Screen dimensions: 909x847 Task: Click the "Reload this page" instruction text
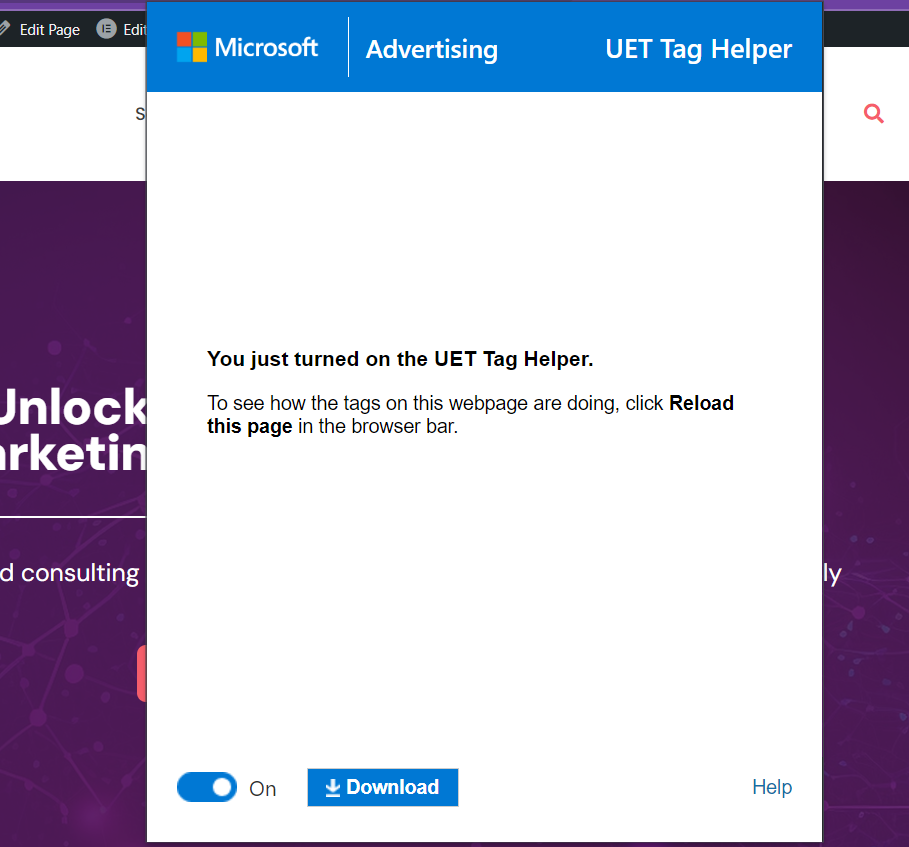click(x=470, y=415)
